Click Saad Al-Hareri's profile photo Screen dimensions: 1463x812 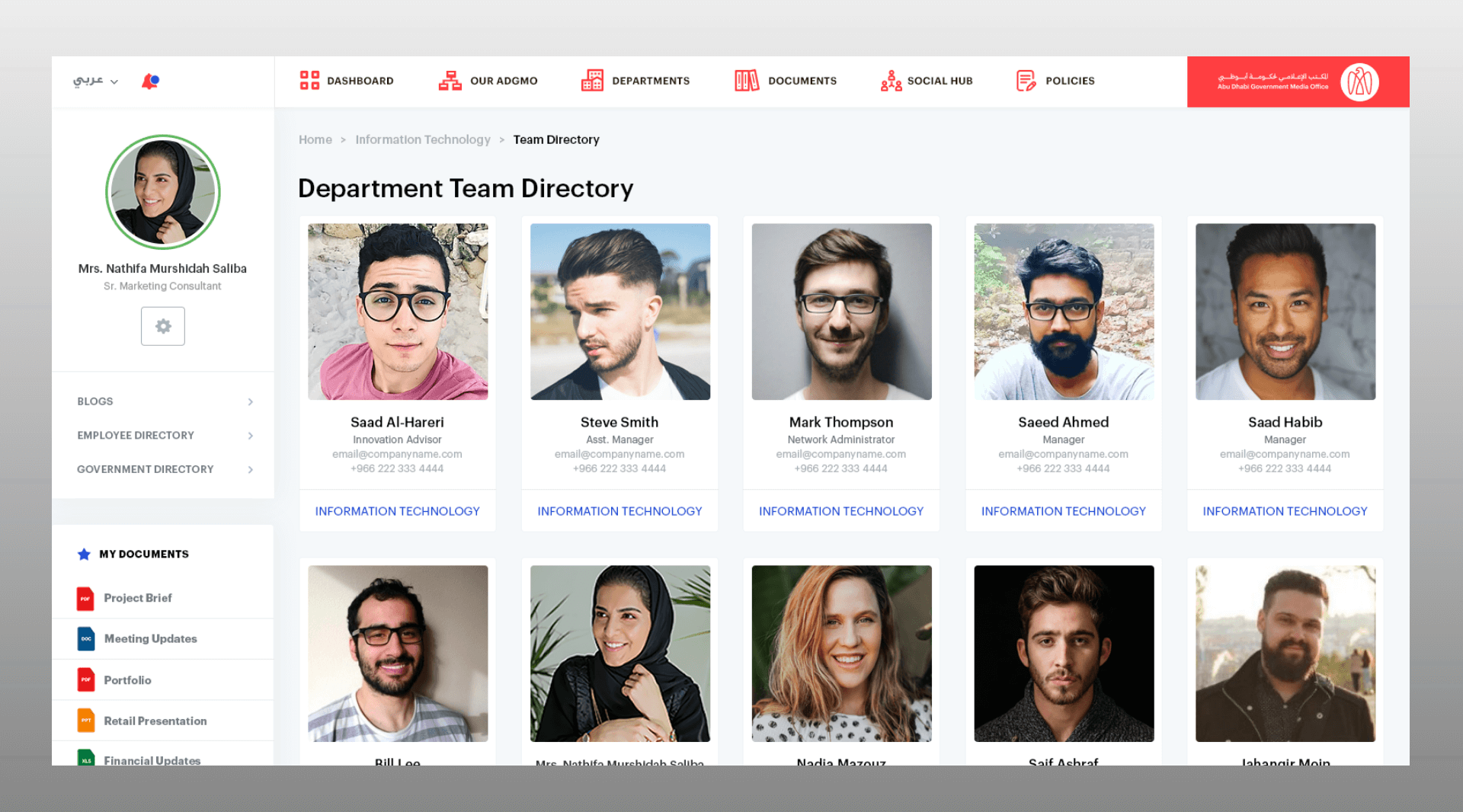click(x=398, y=312)
